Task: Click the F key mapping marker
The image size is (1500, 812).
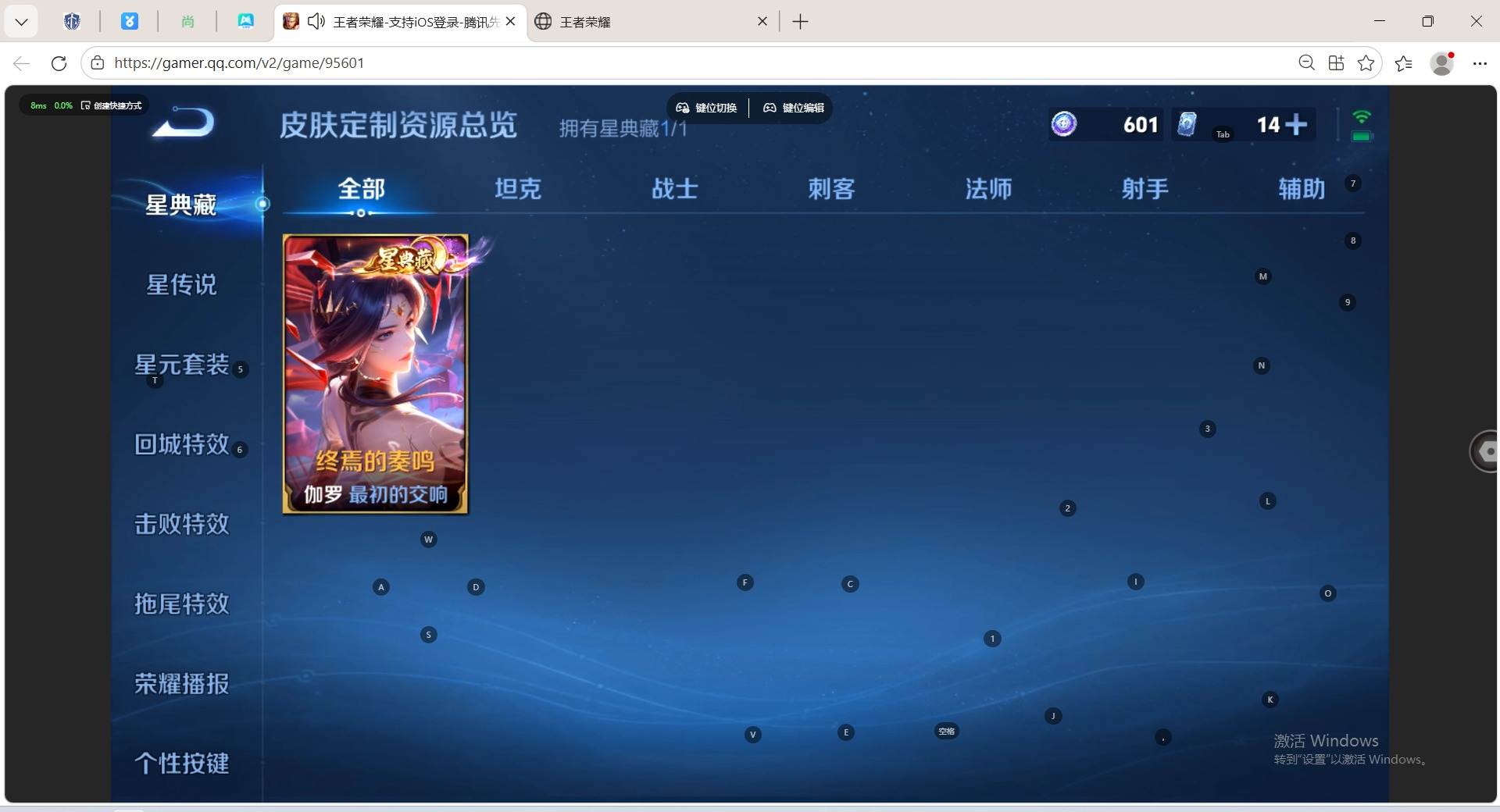Action: coord(745,582)
